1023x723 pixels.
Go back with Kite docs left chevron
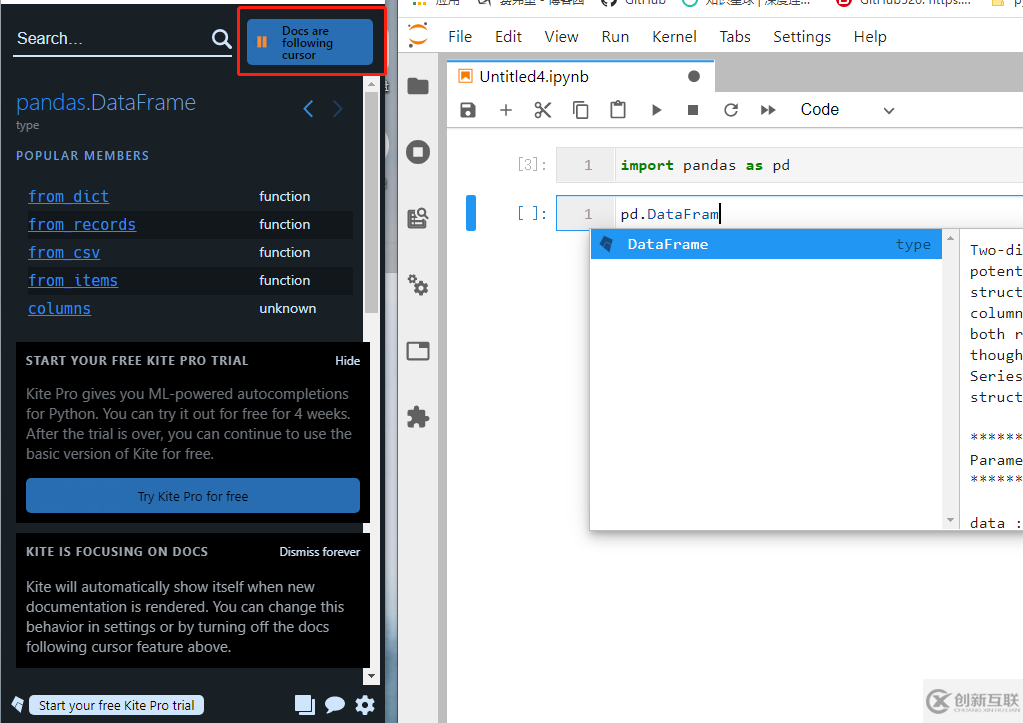(x=309, y=109)
